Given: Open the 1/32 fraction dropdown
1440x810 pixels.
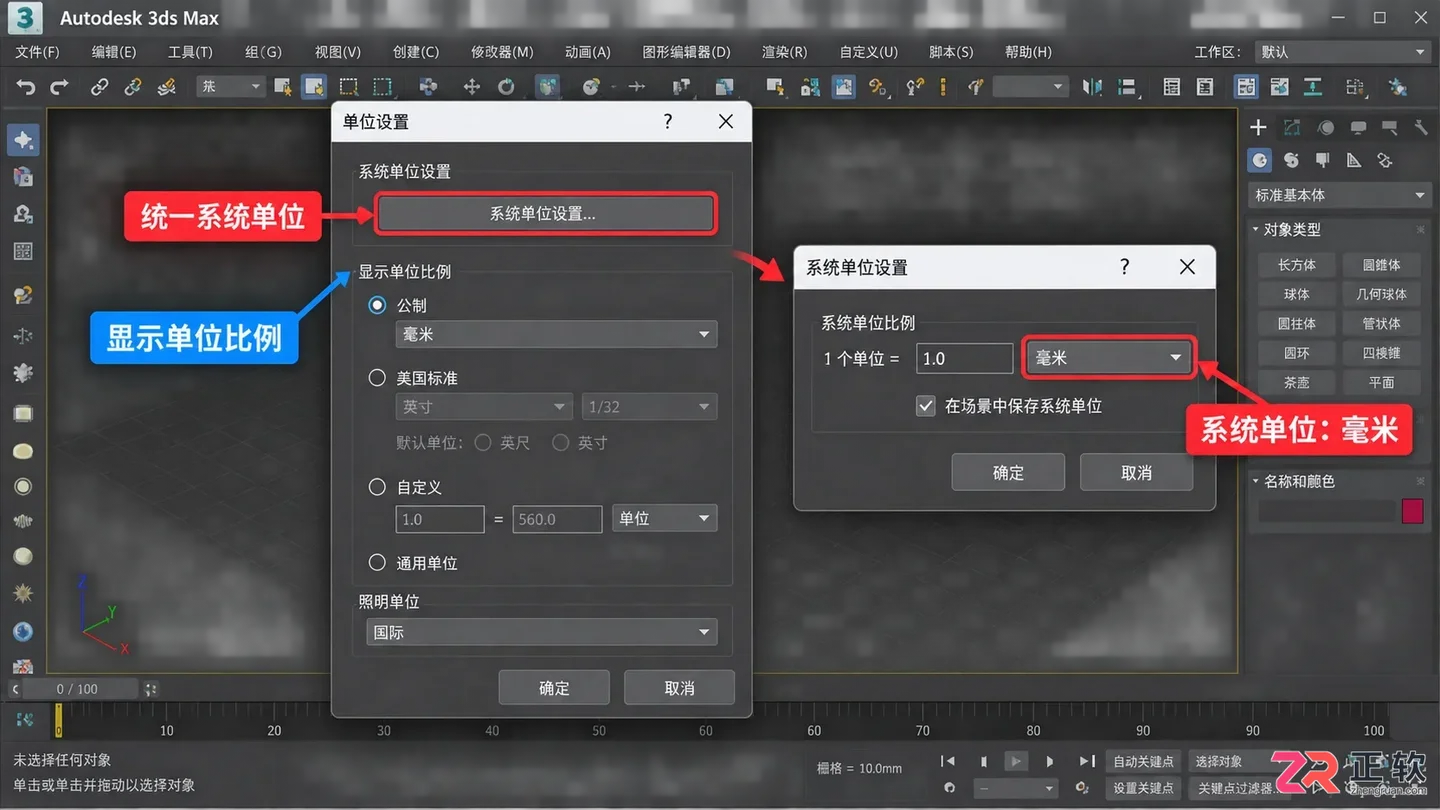Looking at the screenshot, I should tap(649, 407).
